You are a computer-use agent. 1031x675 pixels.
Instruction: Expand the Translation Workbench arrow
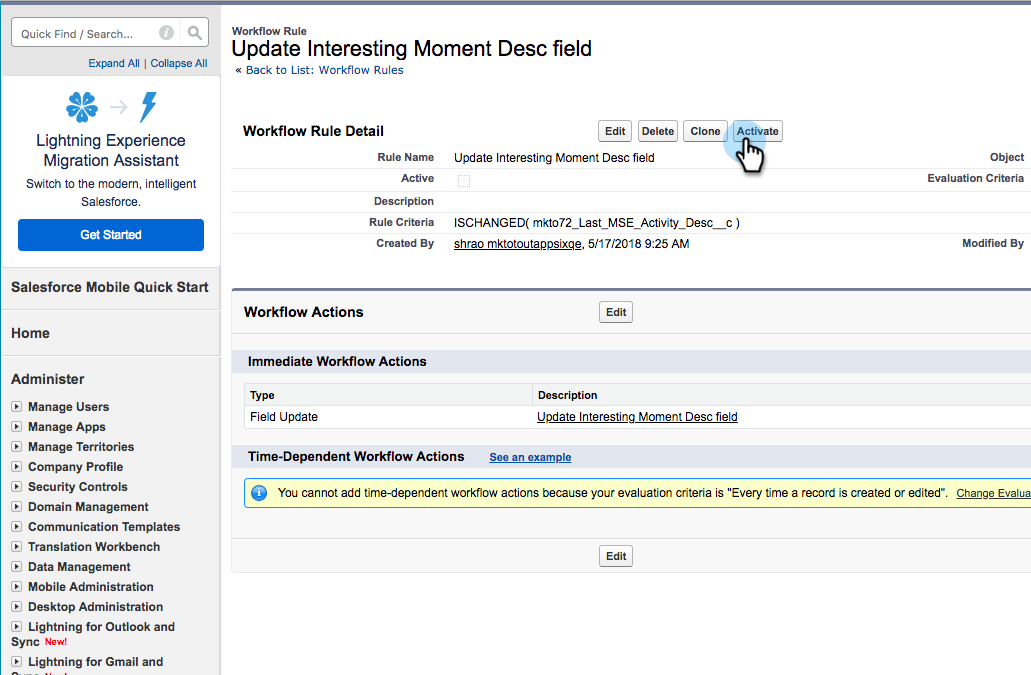click(16, 547)
